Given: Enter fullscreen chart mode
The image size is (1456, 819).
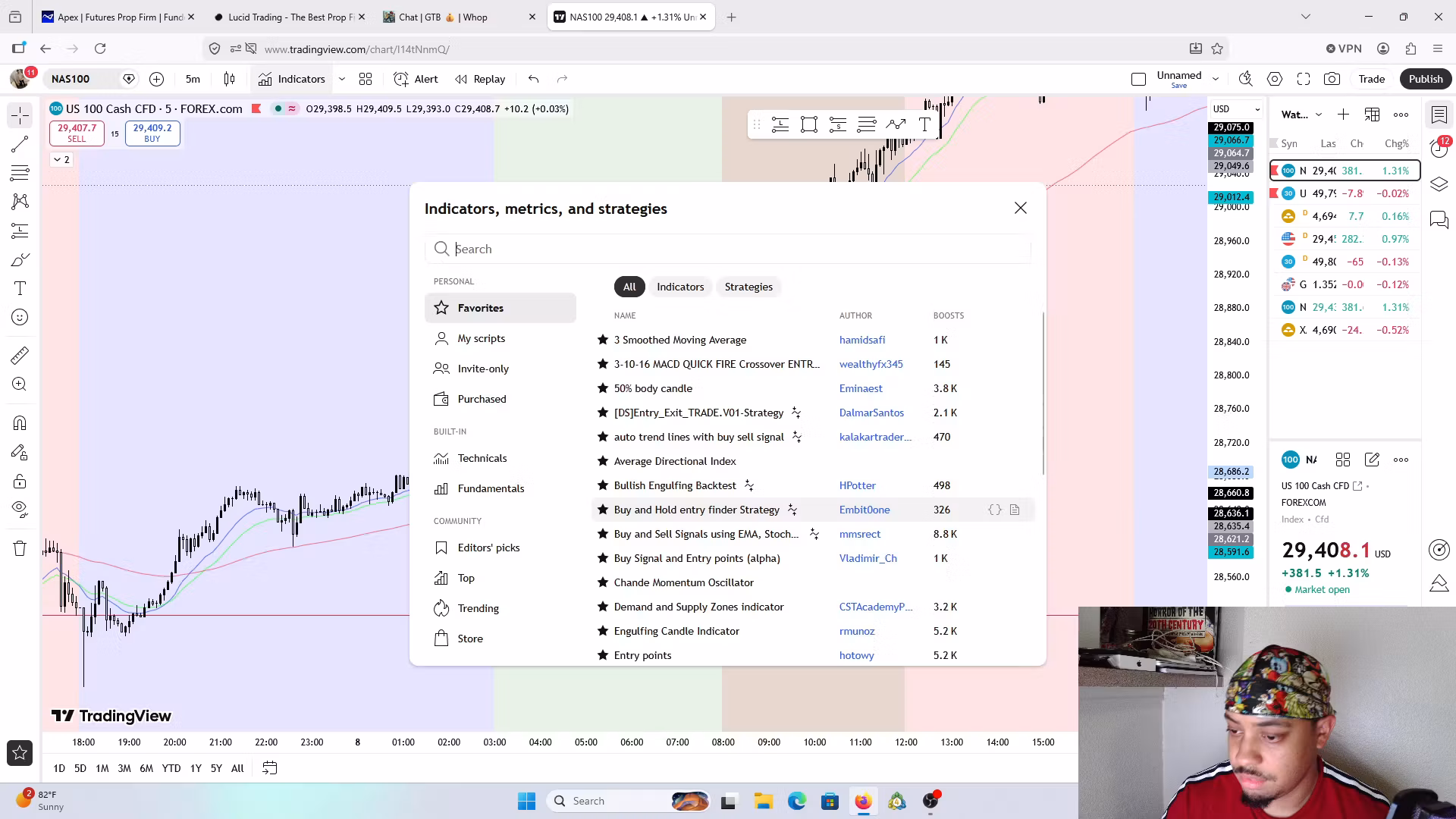Looking at the screenshot, I should click(1304, 79).
